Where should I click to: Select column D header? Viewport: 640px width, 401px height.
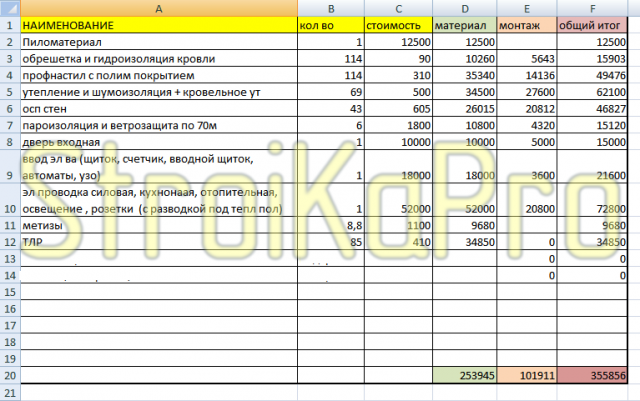[464, 8]
